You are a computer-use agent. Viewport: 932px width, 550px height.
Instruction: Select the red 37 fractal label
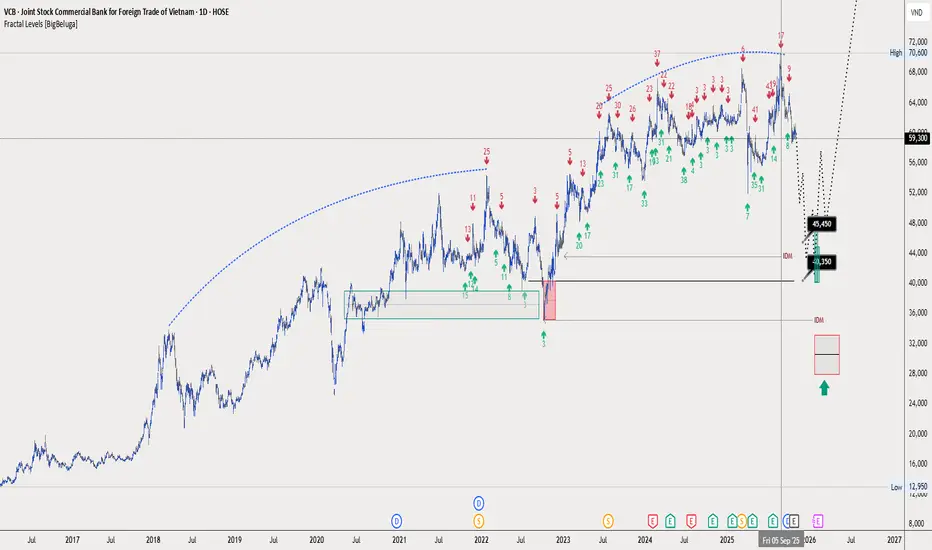coord(657,54)
